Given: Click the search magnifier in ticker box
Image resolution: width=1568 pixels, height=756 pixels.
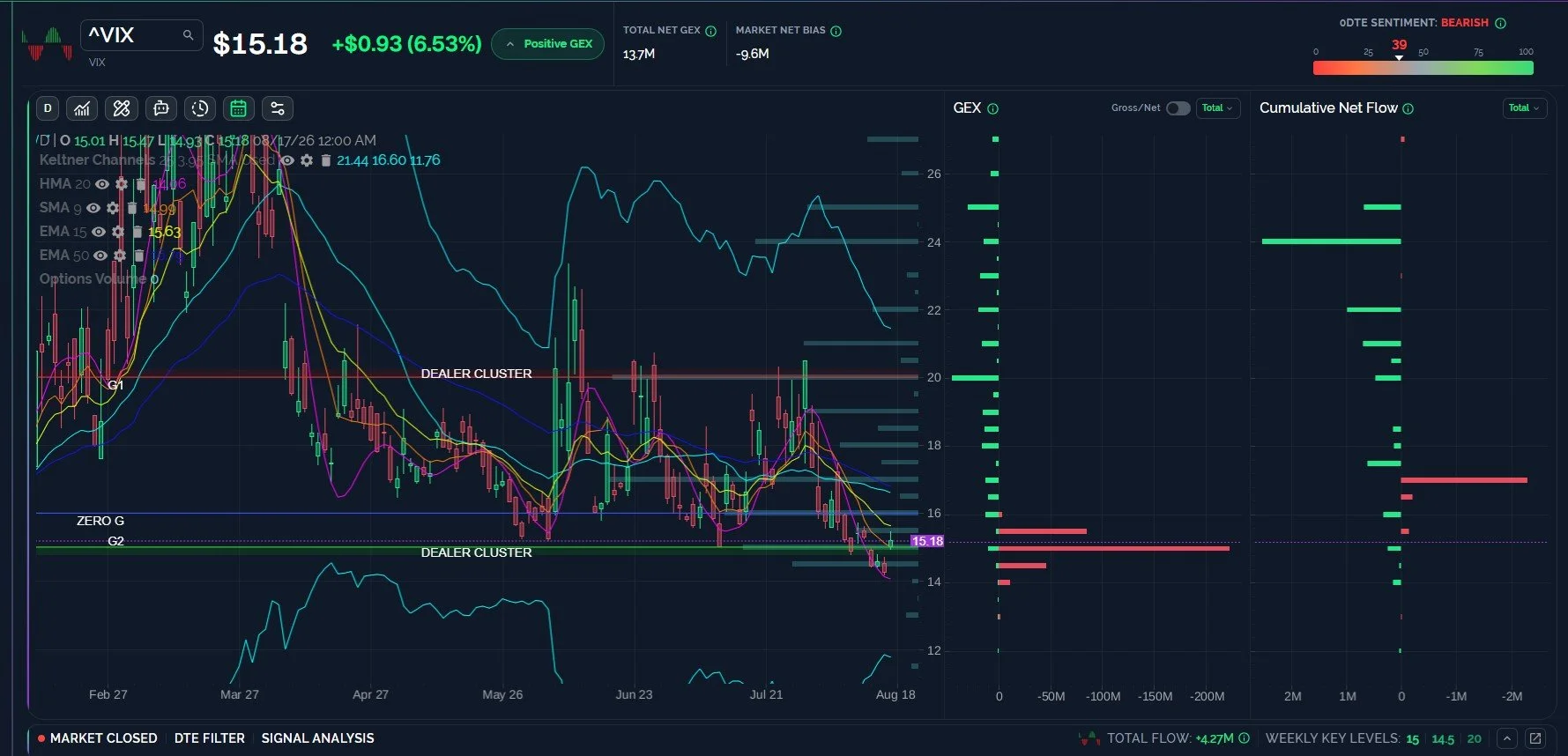Looking at the screenshot, I should 188,35.
